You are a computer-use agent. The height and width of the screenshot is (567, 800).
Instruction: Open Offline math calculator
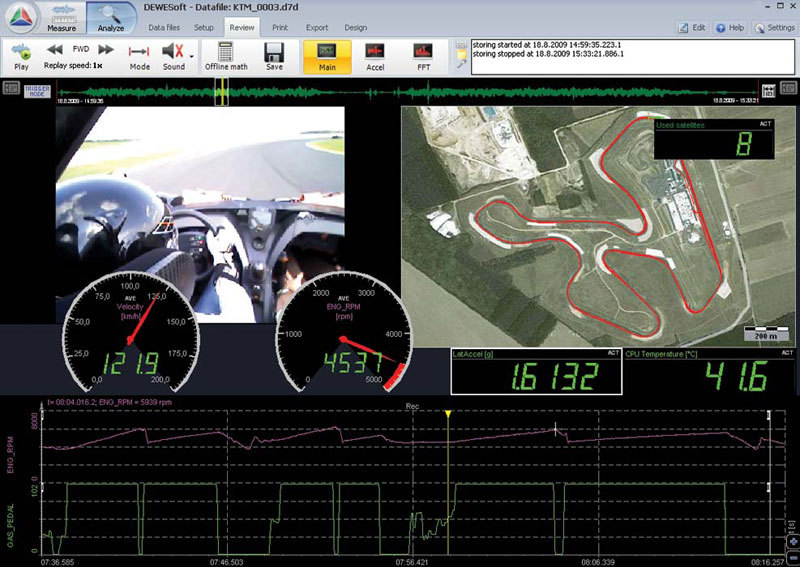[x=225, y=53]
